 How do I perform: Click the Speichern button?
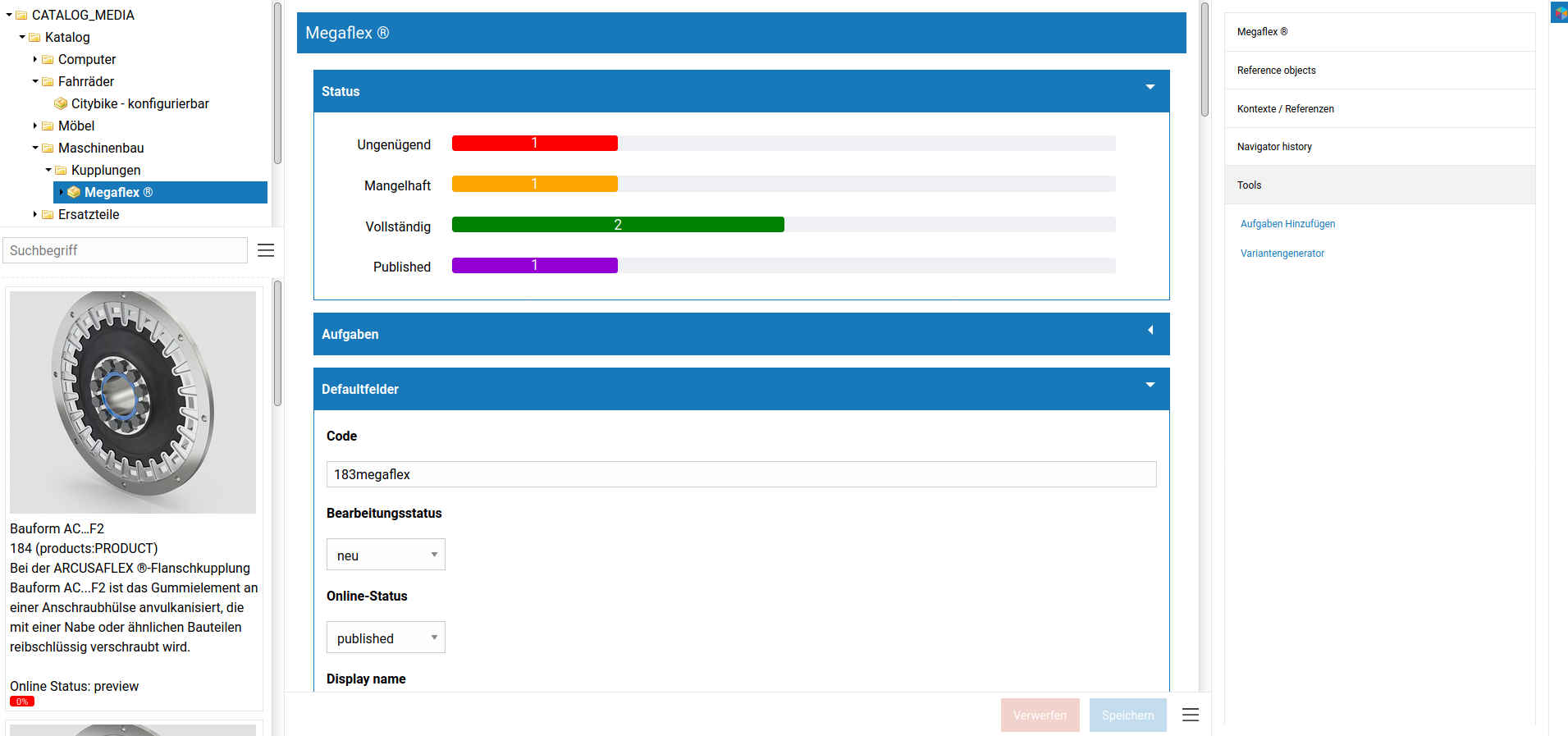click(1127, 715)
